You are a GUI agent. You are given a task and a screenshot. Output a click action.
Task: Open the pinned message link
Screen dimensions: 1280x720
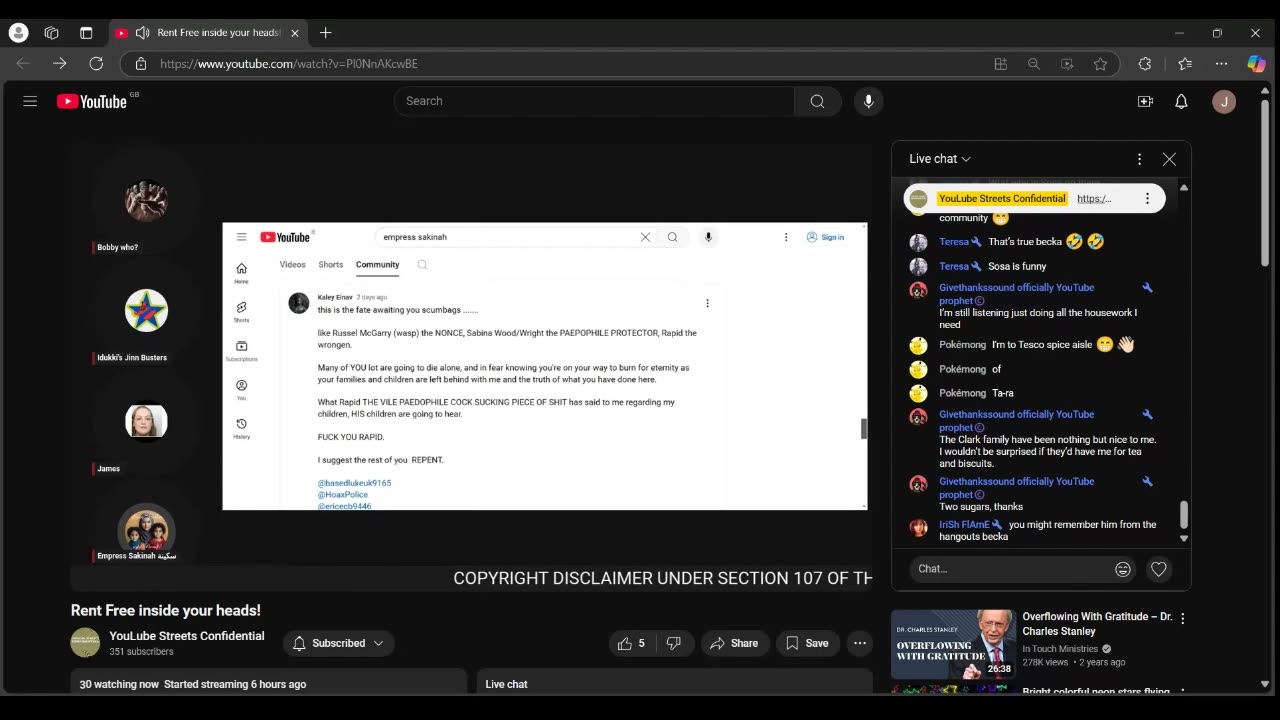[x=1094, y=198]
